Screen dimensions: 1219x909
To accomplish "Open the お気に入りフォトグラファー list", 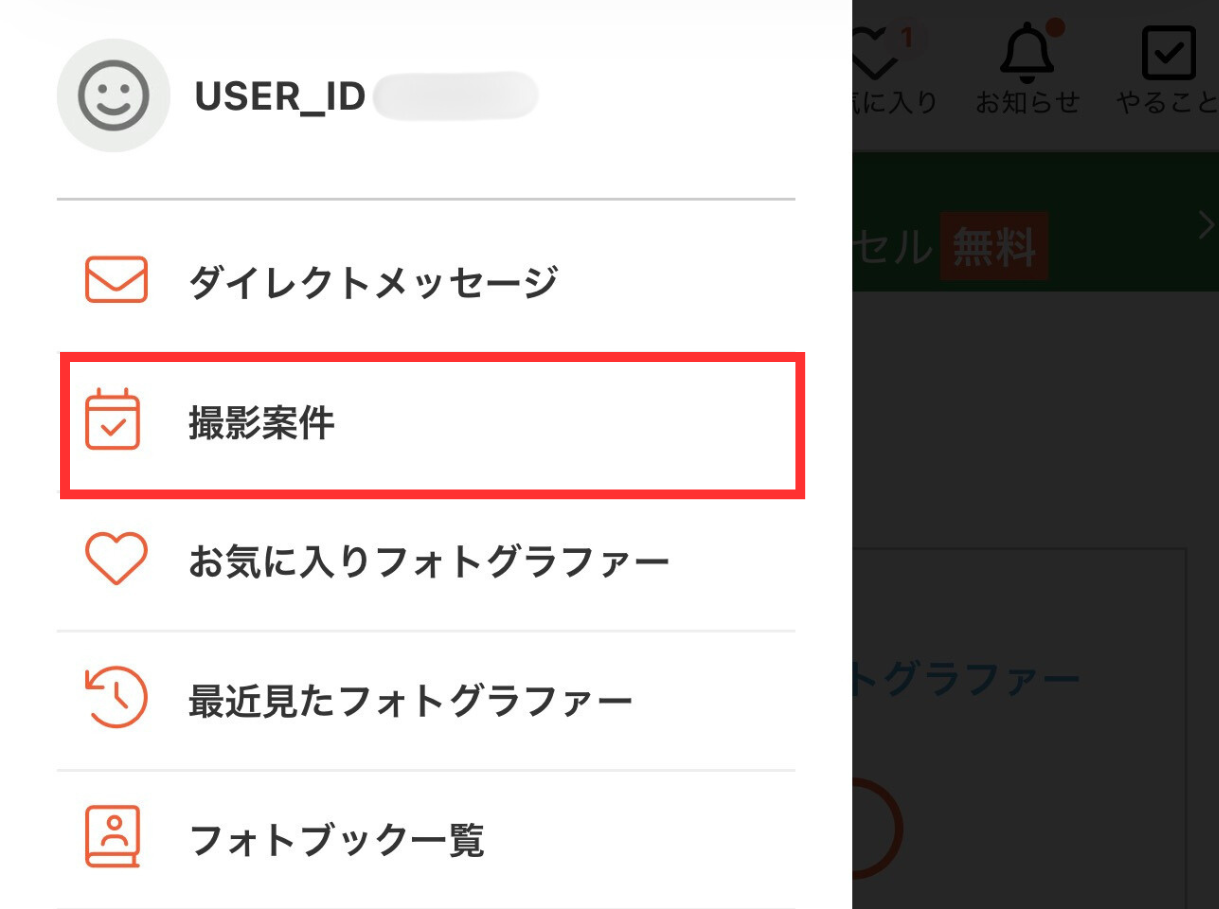I will [x=430, y=561].
